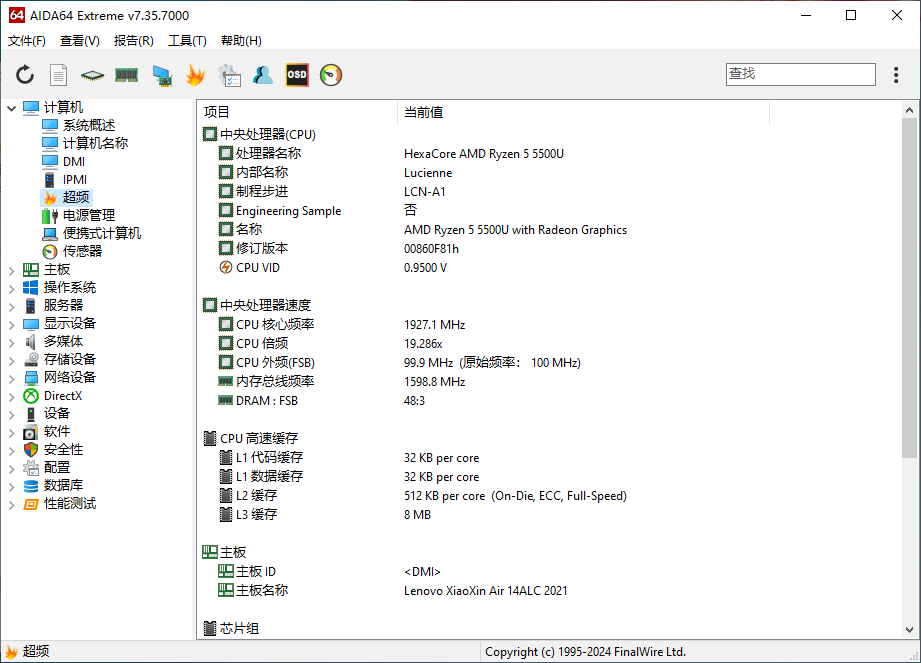The image size is (921, 663).
Task: Select the CPU 核心频率 row
Action: pos(549,325)
